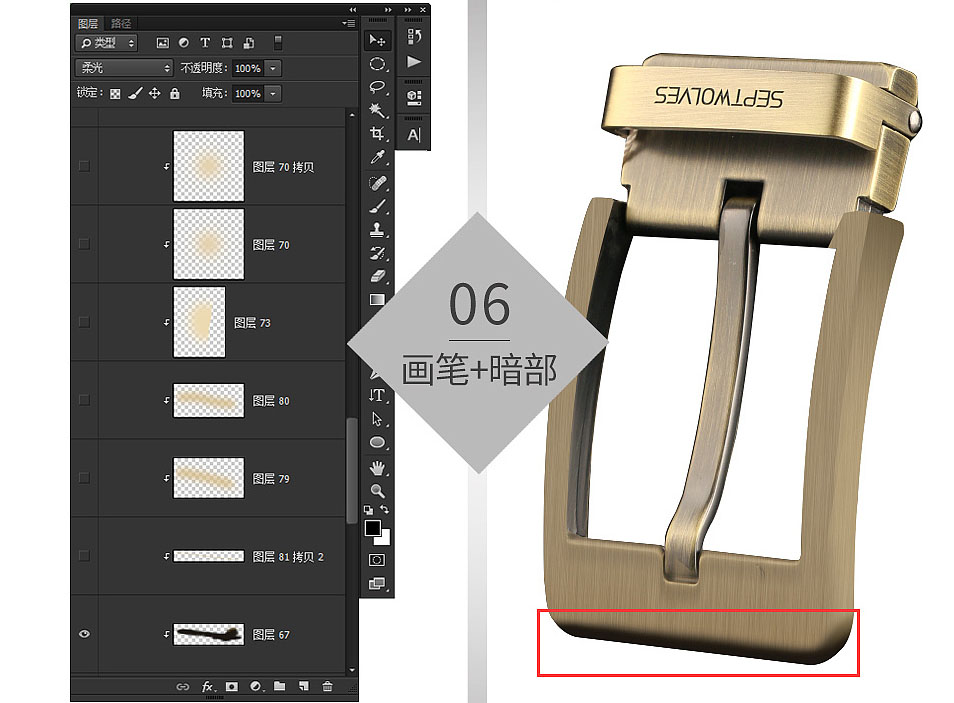Switch to the 图层 tab
Viewport: 954px width, 703px height.
(x=88, y=23)
